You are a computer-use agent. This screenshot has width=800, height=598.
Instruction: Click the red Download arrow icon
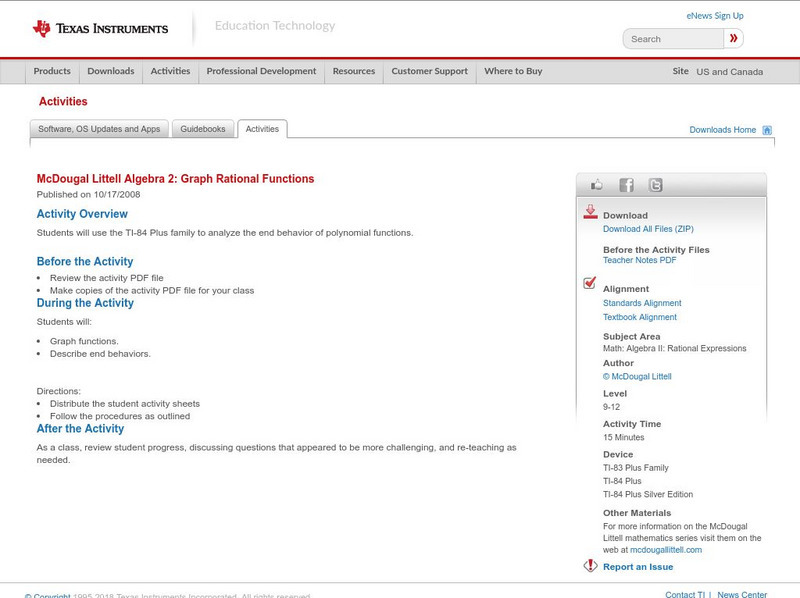tap(590, 213)
